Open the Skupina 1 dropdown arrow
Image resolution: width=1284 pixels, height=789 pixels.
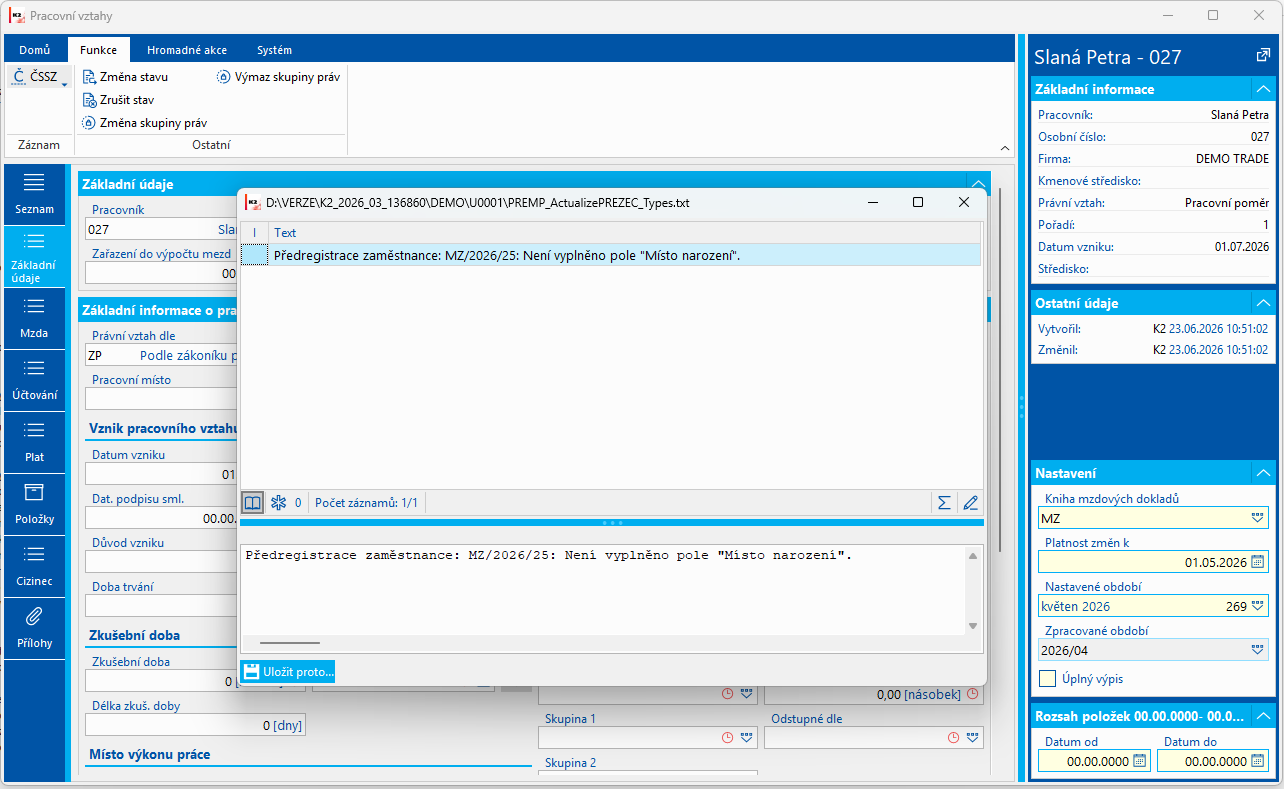[x=746, y=738]
